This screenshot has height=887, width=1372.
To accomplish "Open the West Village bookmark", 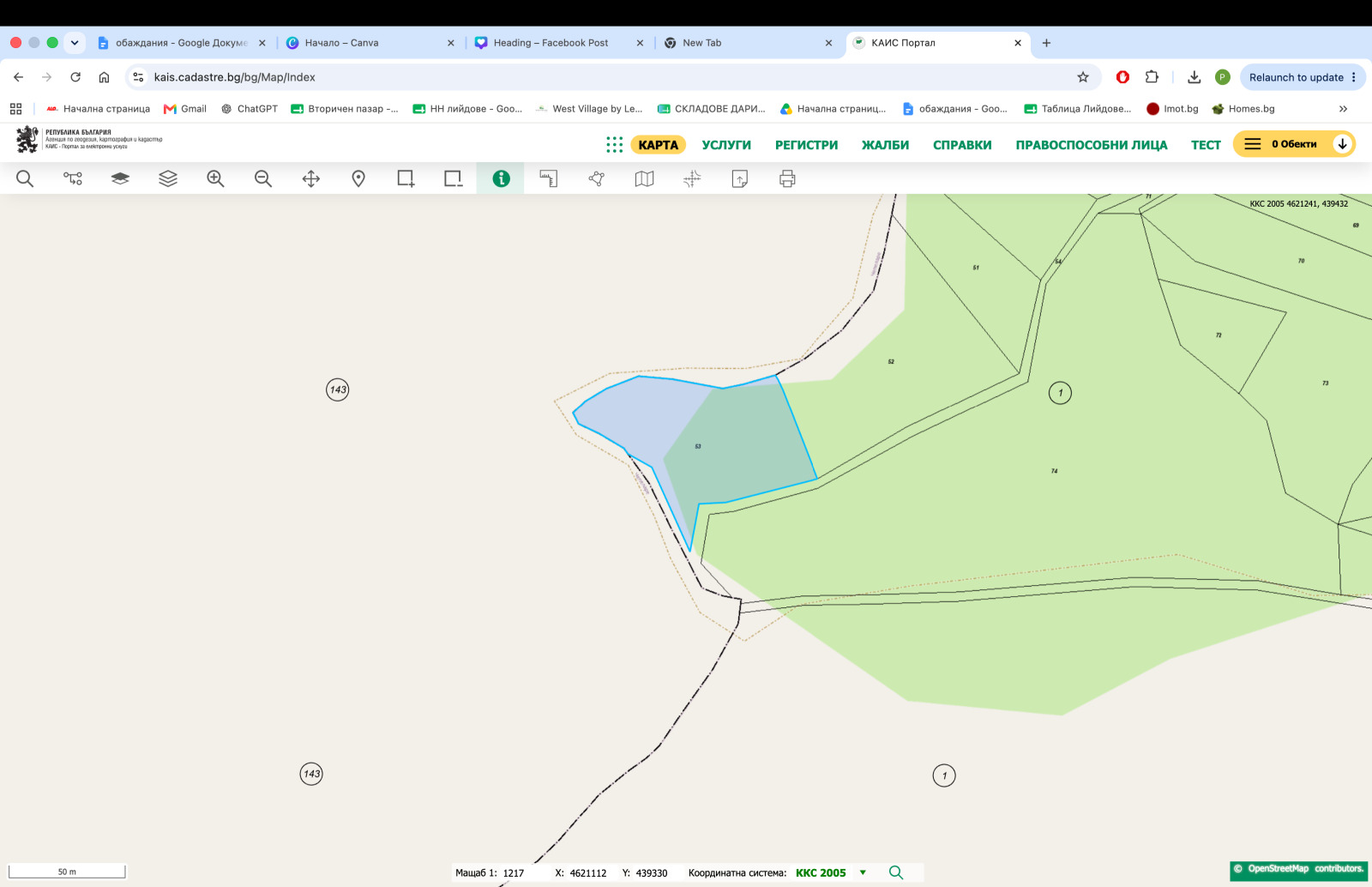I will (x=589, y=109).
